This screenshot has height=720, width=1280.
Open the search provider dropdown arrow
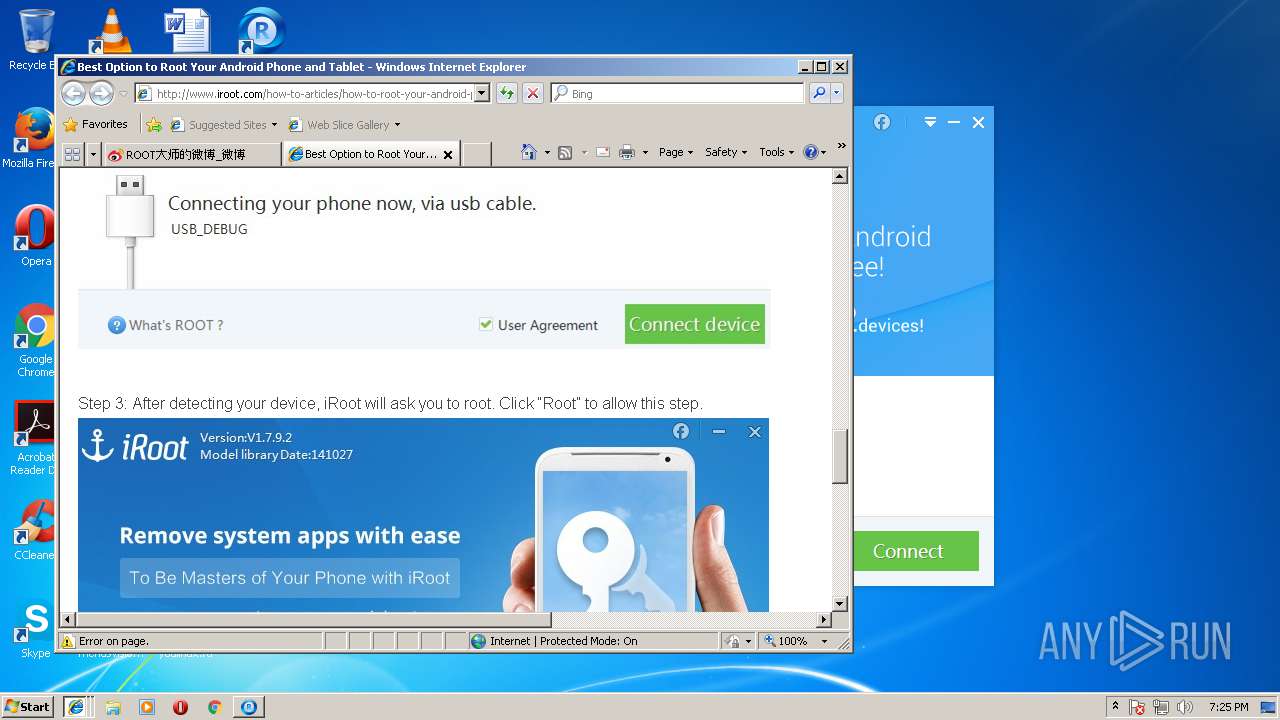[837, 93]
